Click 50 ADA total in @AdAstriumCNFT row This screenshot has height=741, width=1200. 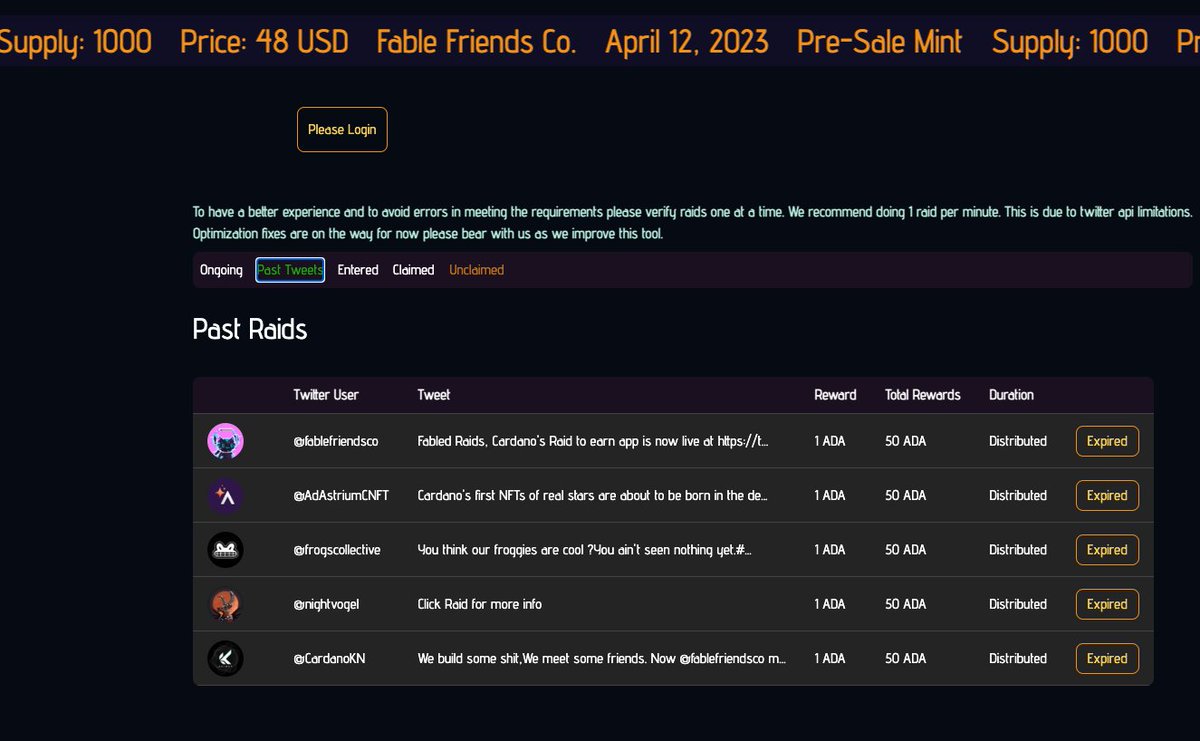point(906,495)
